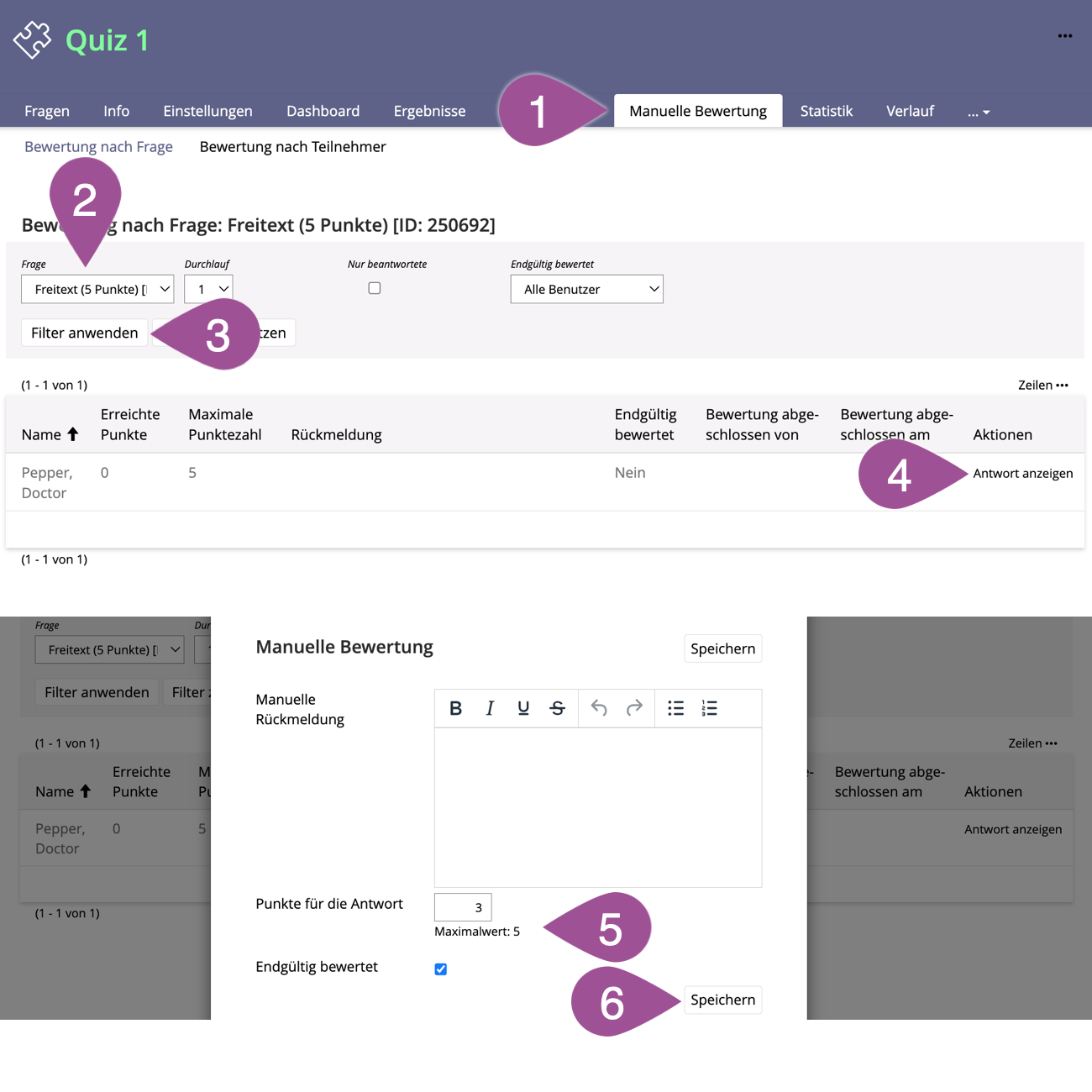Open the 'Durchlauf' dropdown
Viewport: 1092px width, 1092px height.
(x=208, y=289)
